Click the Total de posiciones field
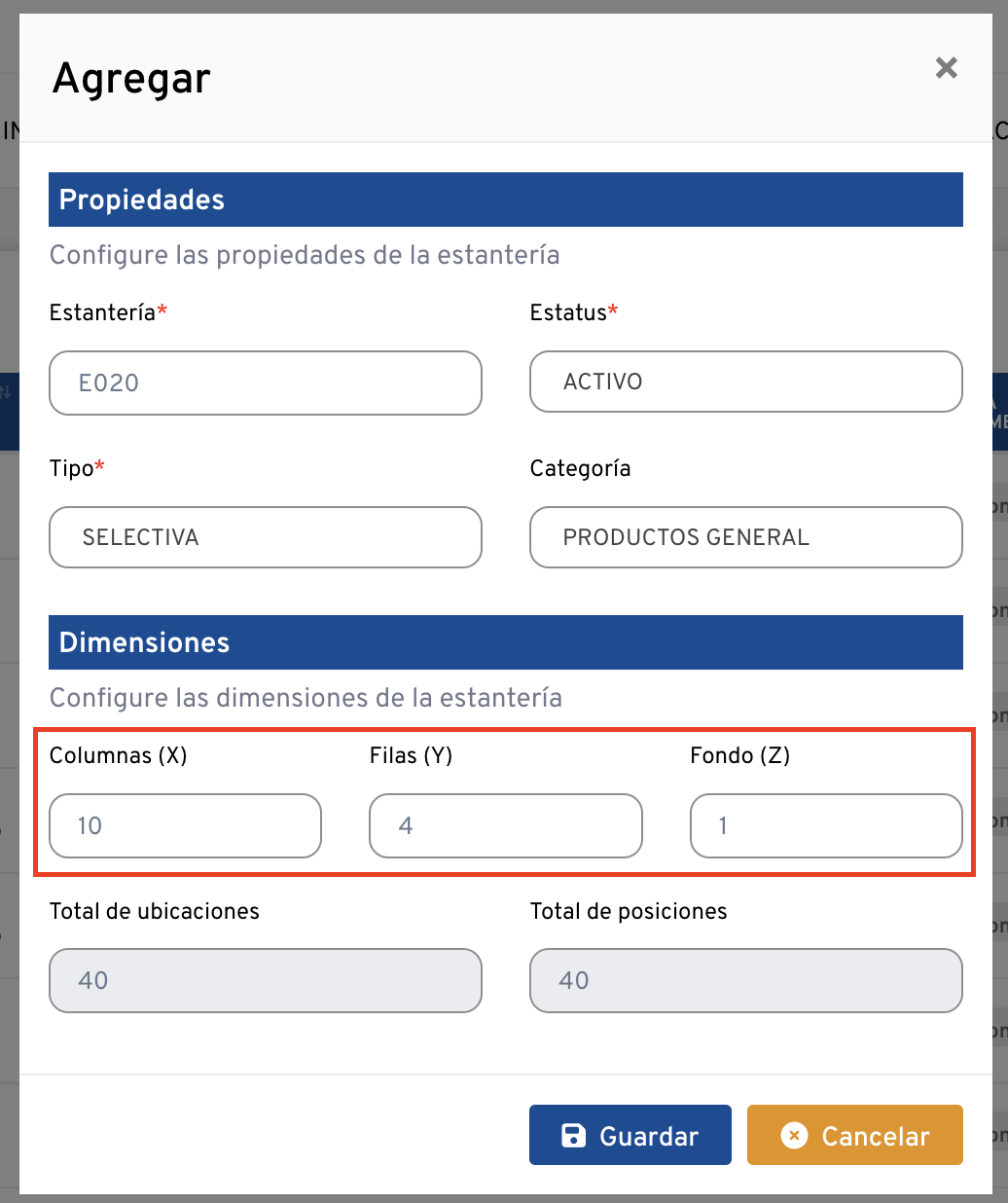 point(745,980)
